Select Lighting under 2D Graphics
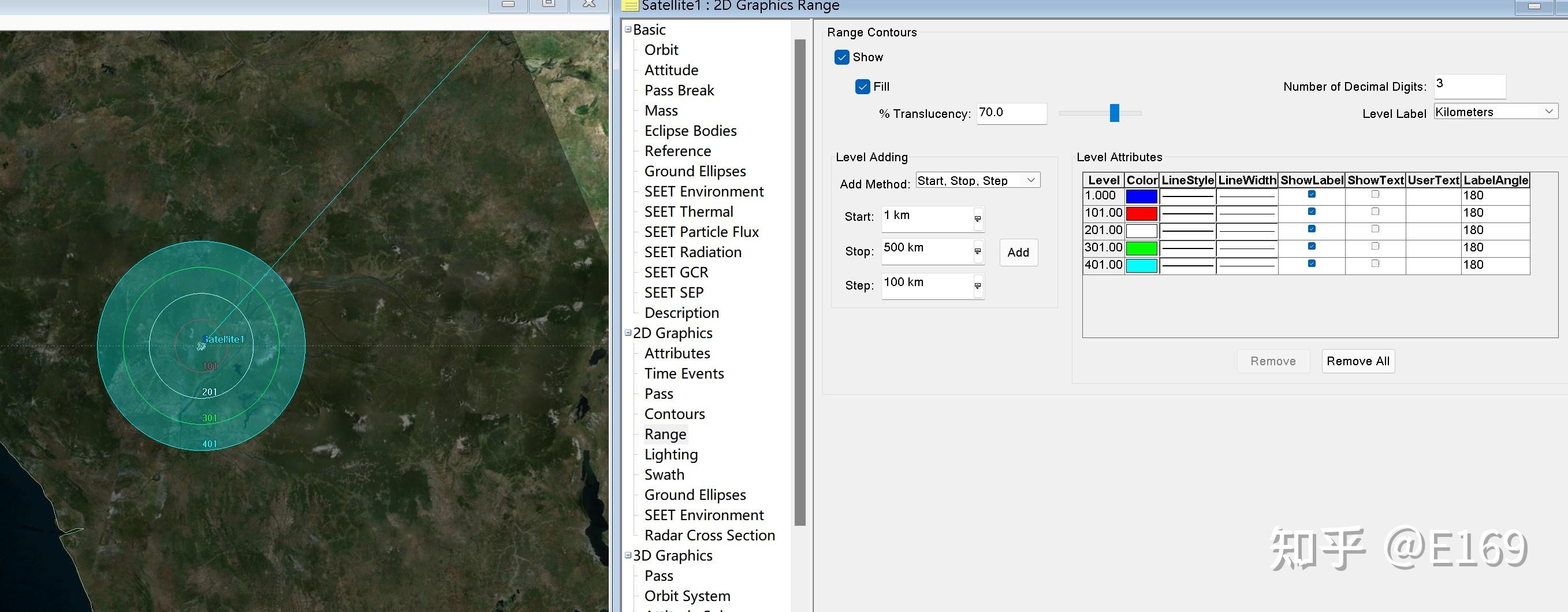1568x612 pixels. [x=671, y=454]
